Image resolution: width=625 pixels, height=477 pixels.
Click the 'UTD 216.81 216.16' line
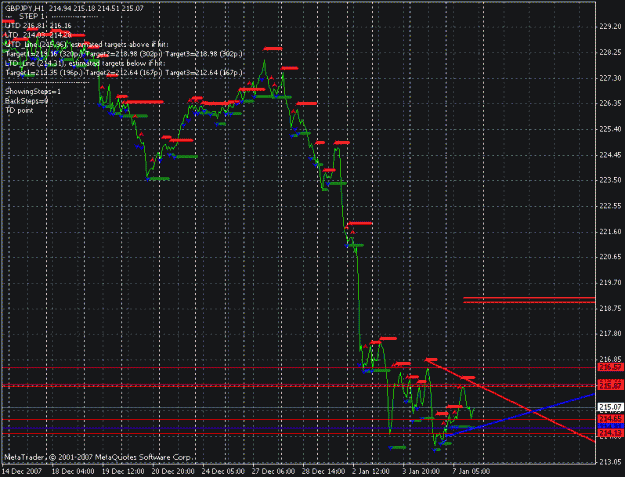(38, 26)
